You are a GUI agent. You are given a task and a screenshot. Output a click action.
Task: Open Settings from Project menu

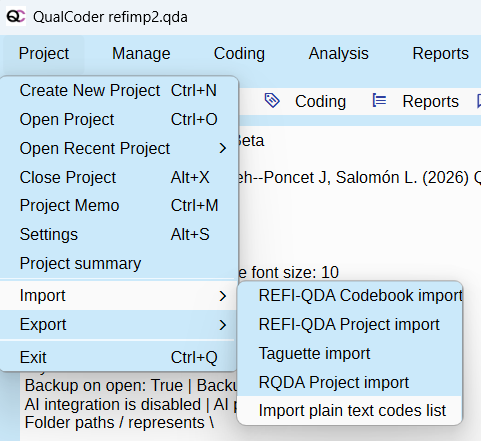coord(118,234)
